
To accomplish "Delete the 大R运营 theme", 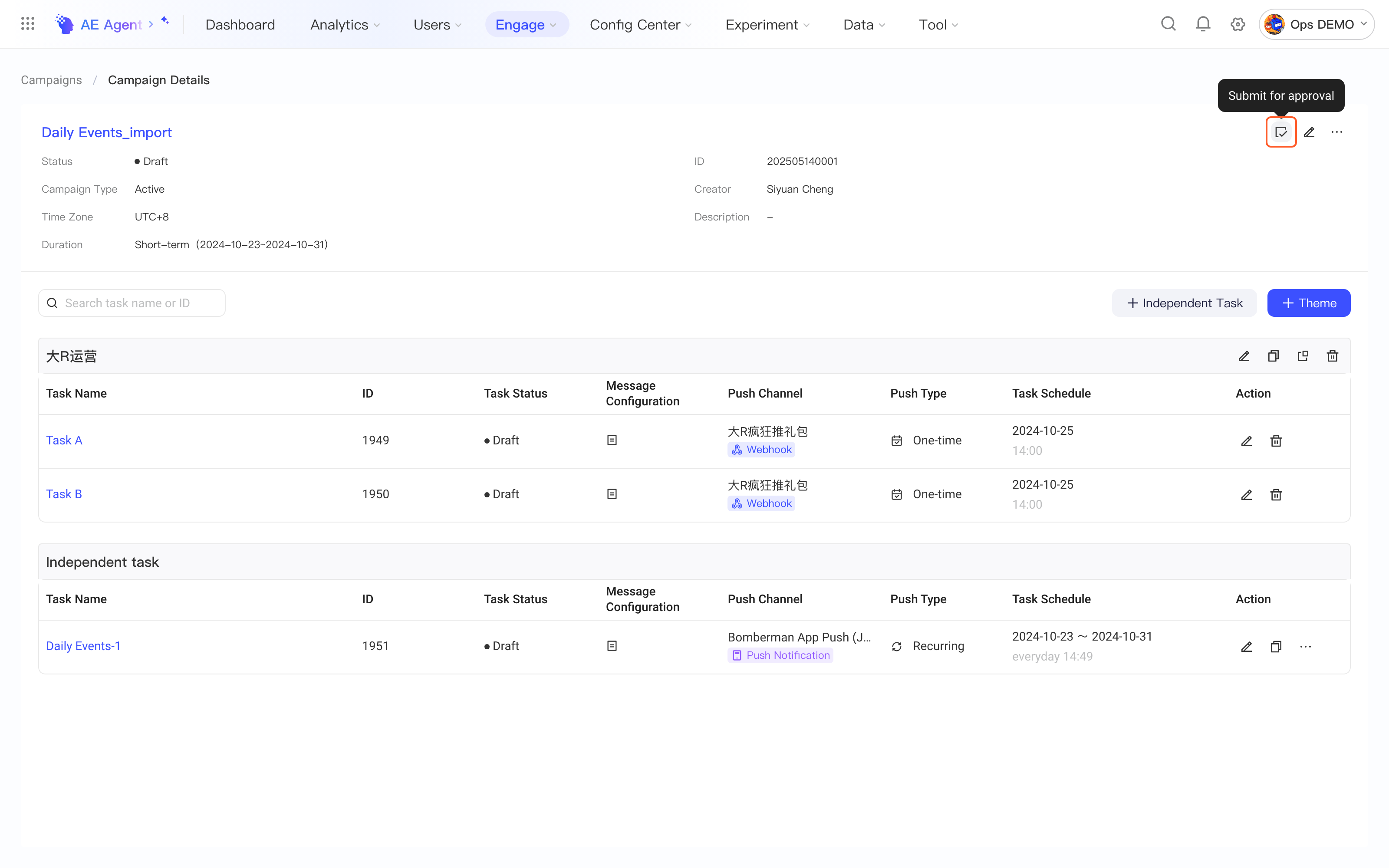I will [x=1333, y=356].
